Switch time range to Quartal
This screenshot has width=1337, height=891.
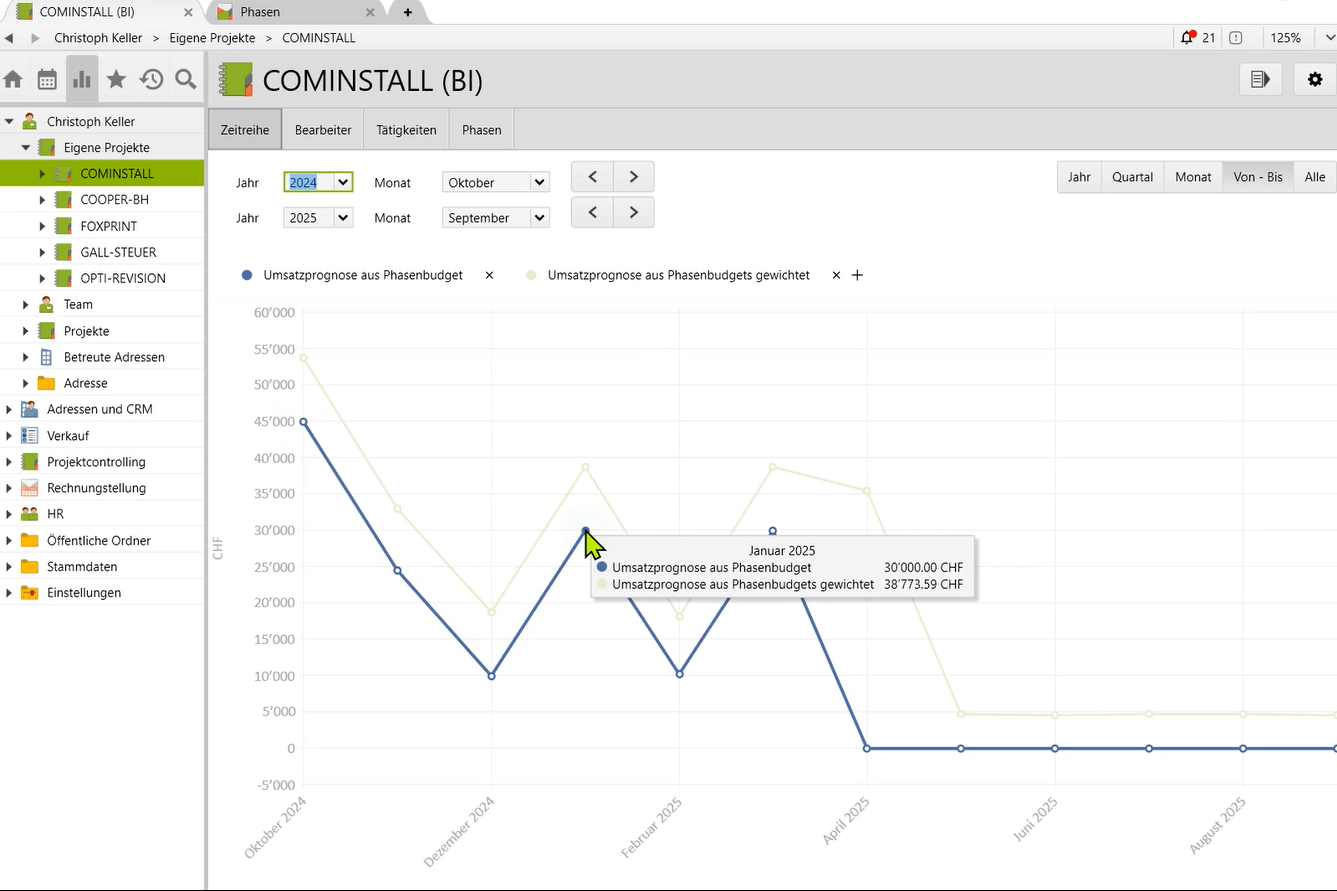point(1132,177)
